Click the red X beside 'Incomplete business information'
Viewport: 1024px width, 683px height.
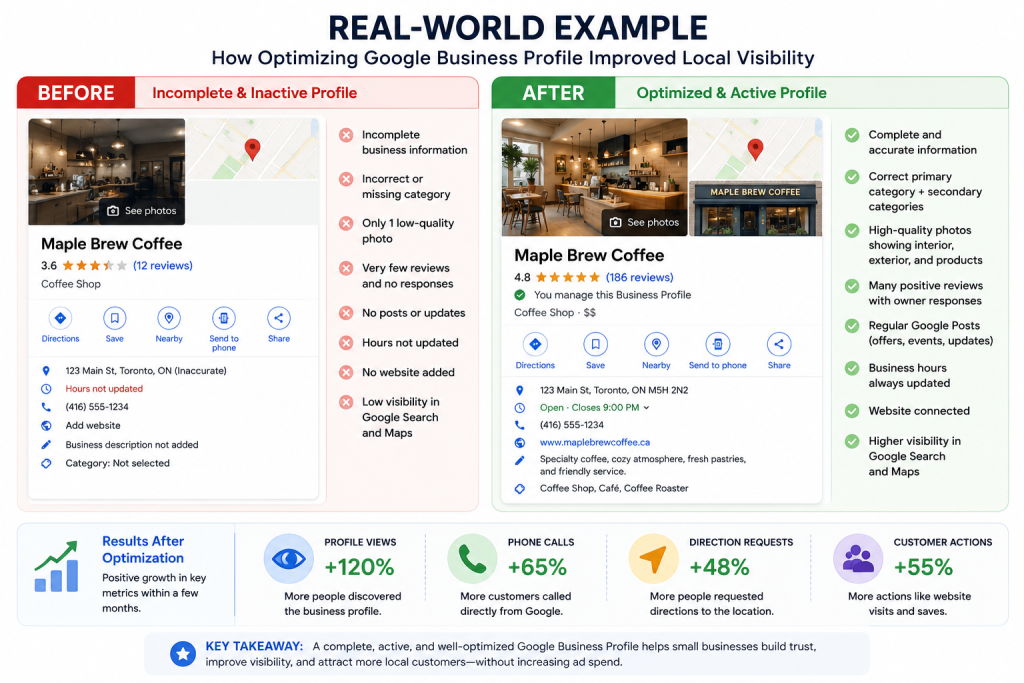(x=346, y=135)
